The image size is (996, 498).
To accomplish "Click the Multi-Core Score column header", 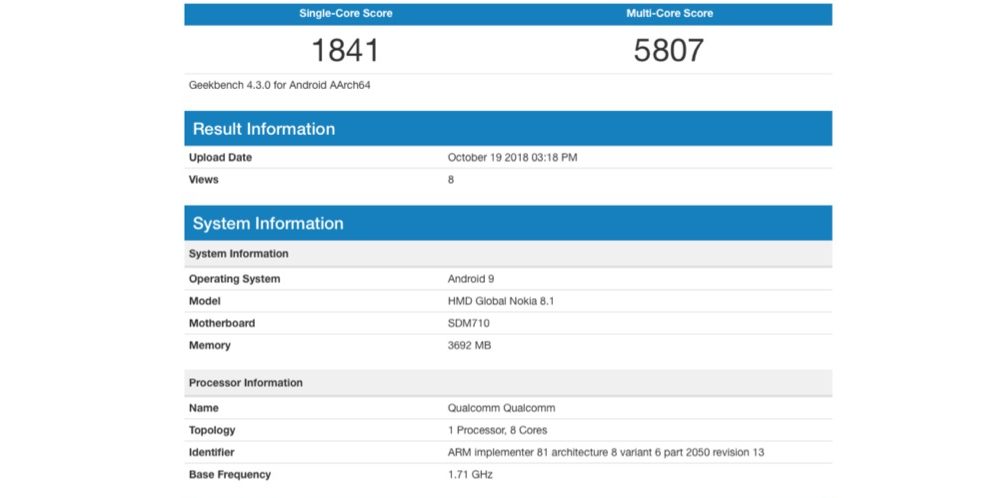I will pyautogui.click(x=669, y=14).
